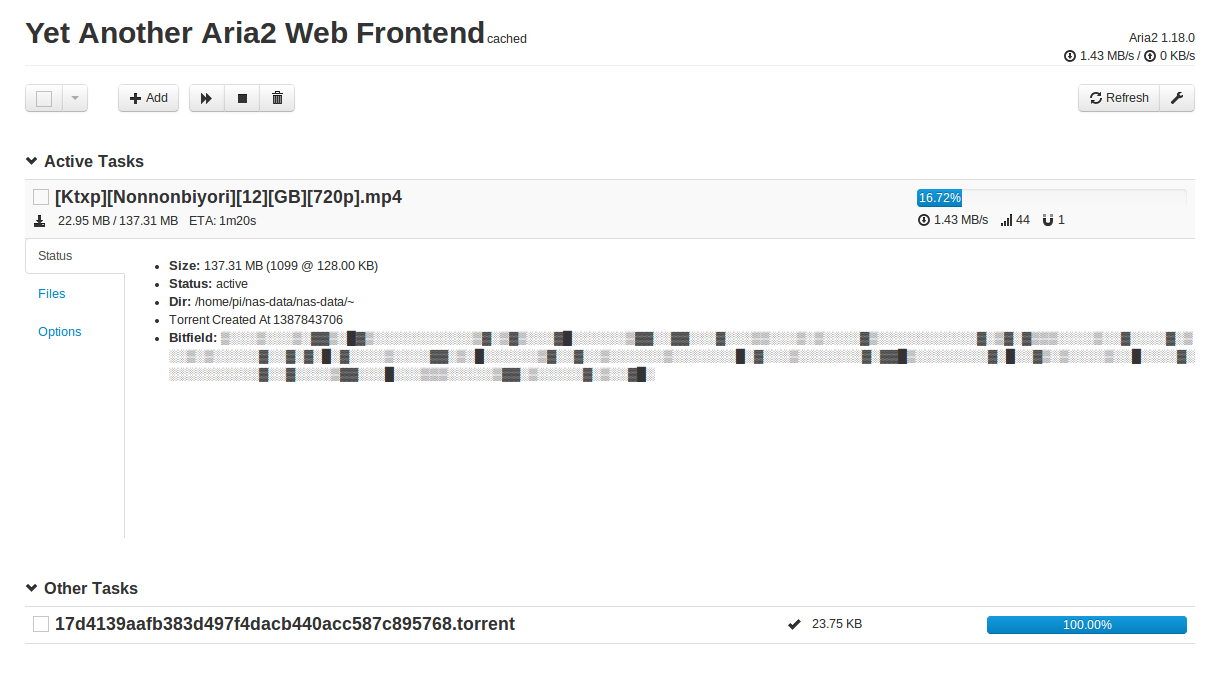This screenshot has height=678, width=1218.
Task: Click the resume (fast-forward) icon button
Action: [x=207, y=98]
